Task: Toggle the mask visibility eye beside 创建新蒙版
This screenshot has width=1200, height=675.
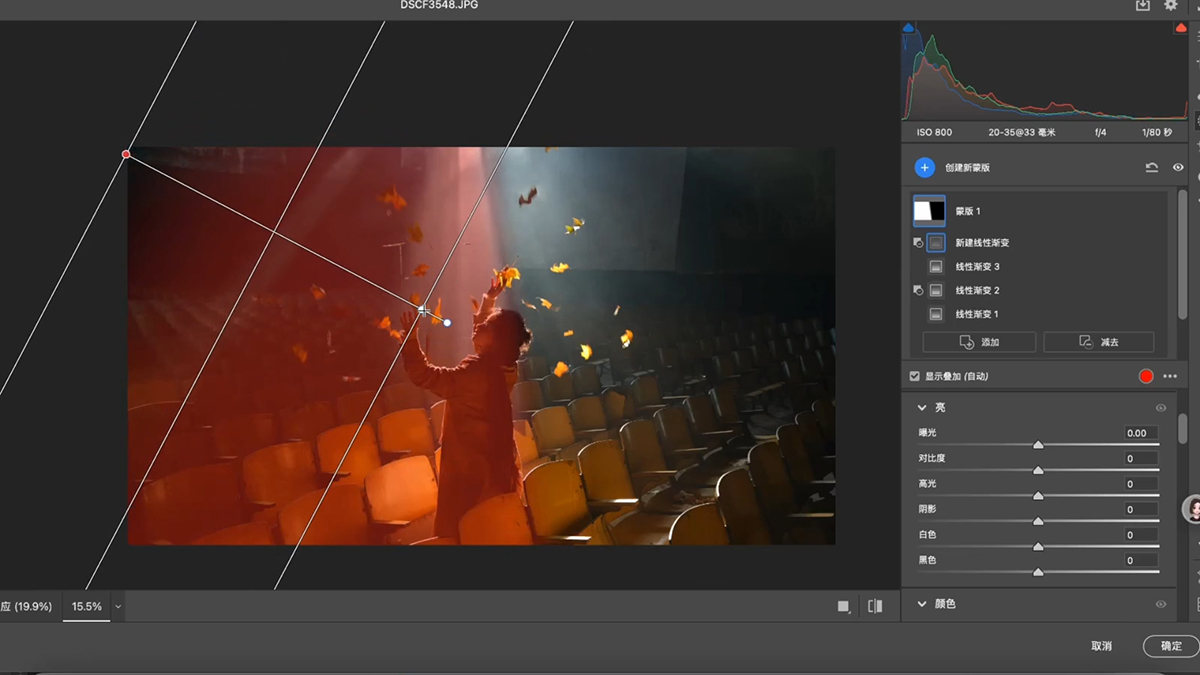Action: pyautogui.click(x=1178, y=168)
